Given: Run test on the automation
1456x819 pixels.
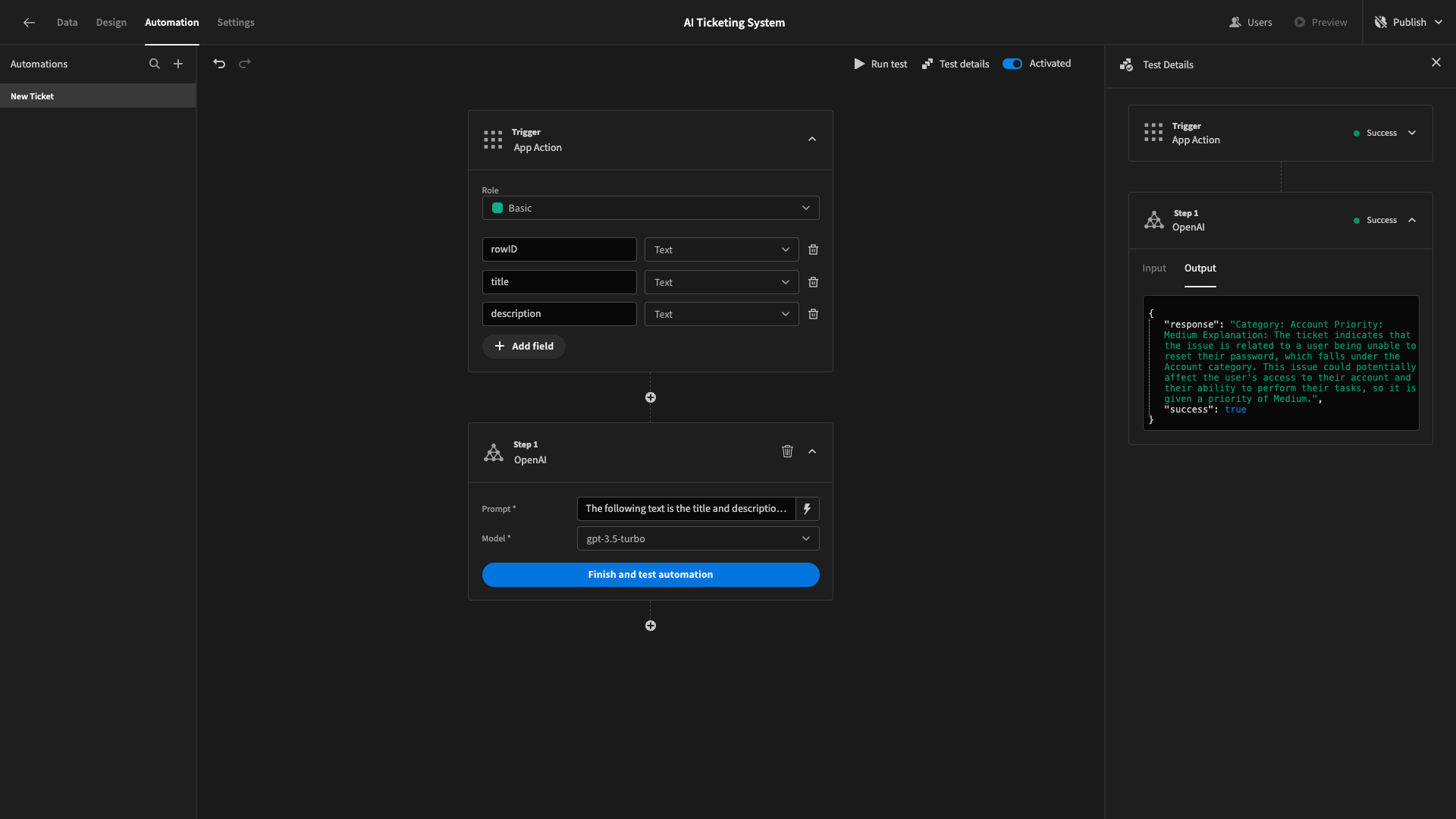Looking at the screenshot, I should click(880, 64).
